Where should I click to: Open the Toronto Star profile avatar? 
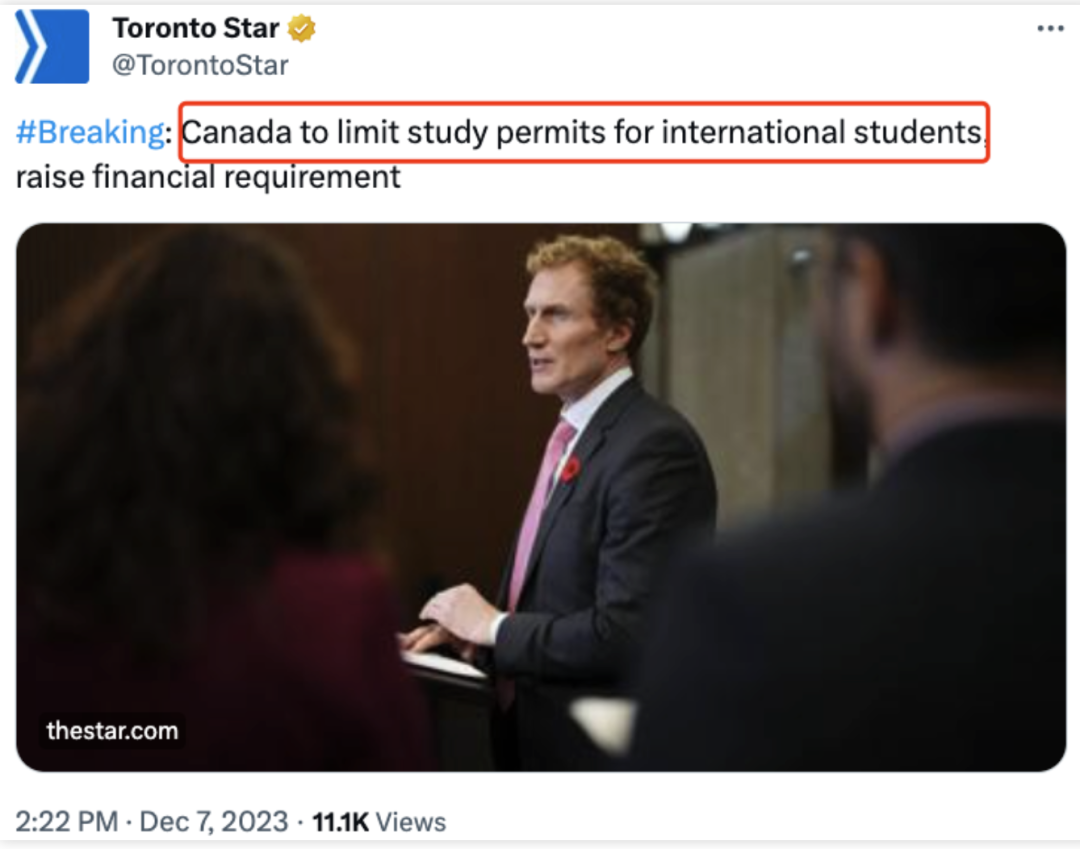(x=52, y=47)
